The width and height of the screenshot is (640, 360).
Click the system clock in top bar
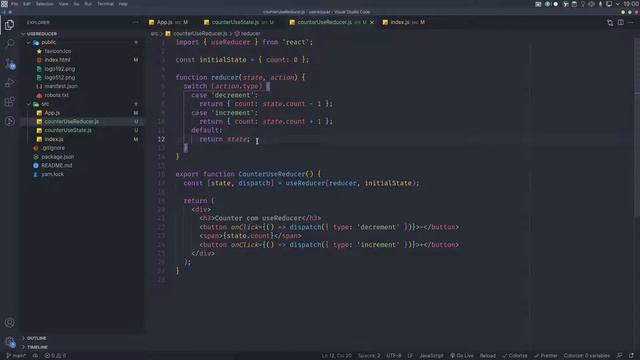[x=631, y=4]
